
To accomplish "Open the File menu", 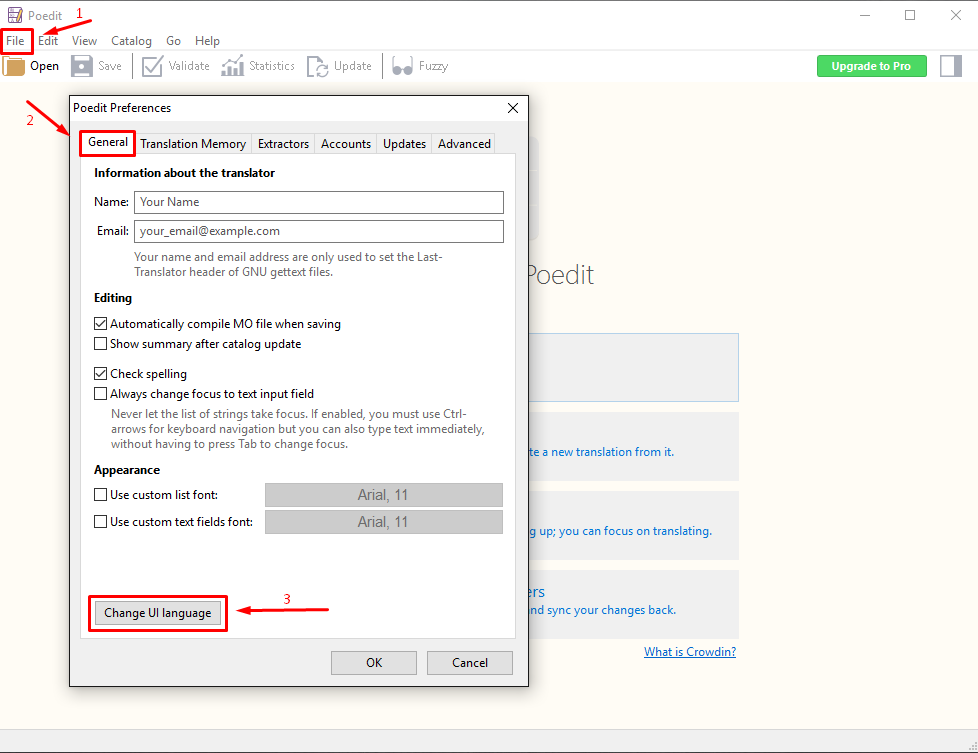I will [x=16, y=41].
